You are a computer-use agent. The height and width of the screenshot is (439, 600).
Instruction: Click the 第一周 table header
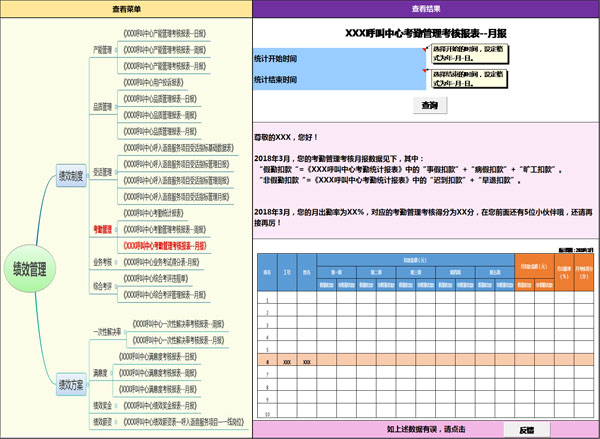coord(336,273)
